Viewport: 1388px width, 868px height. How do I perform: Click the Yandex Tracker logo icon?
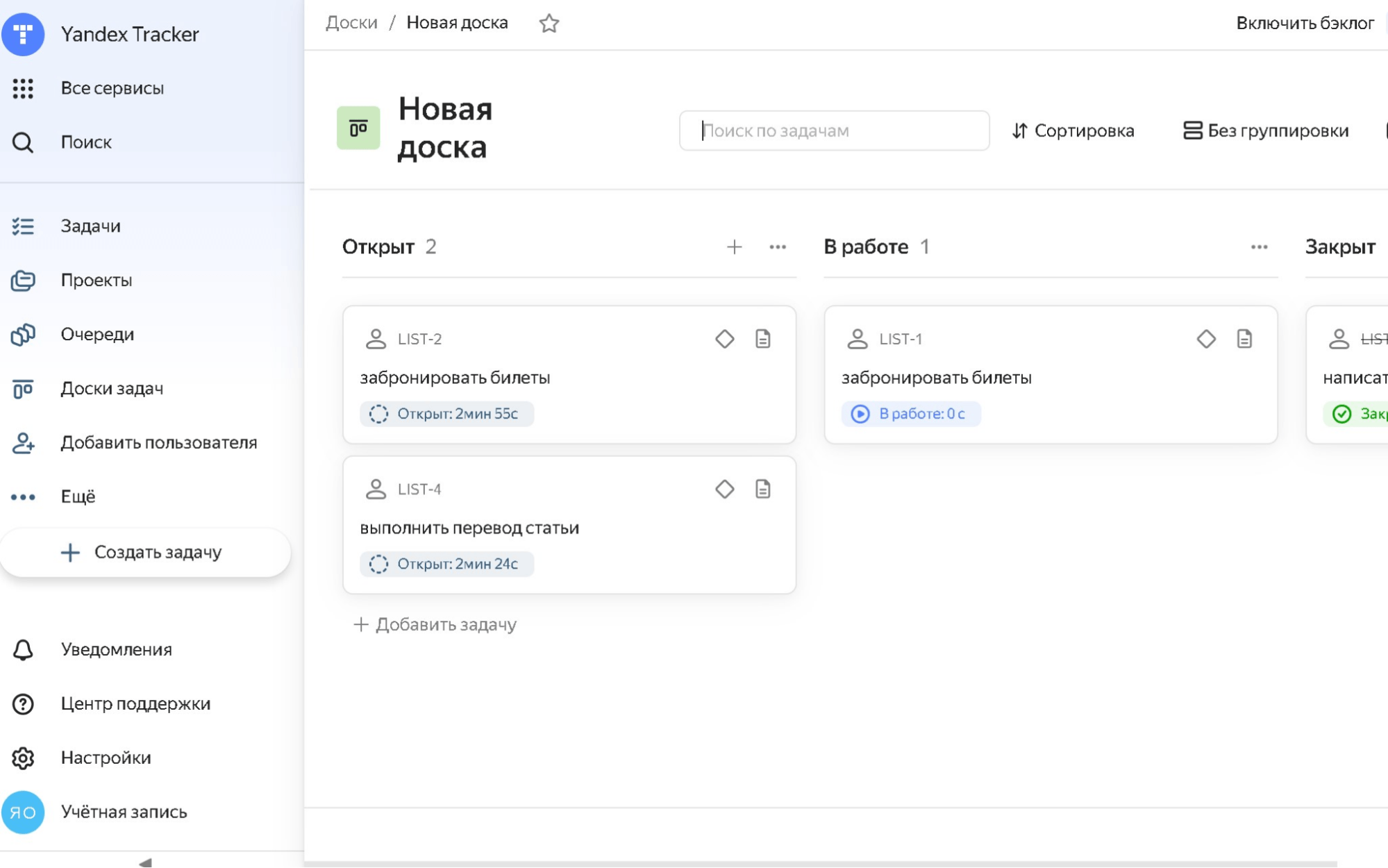(23, 34)
